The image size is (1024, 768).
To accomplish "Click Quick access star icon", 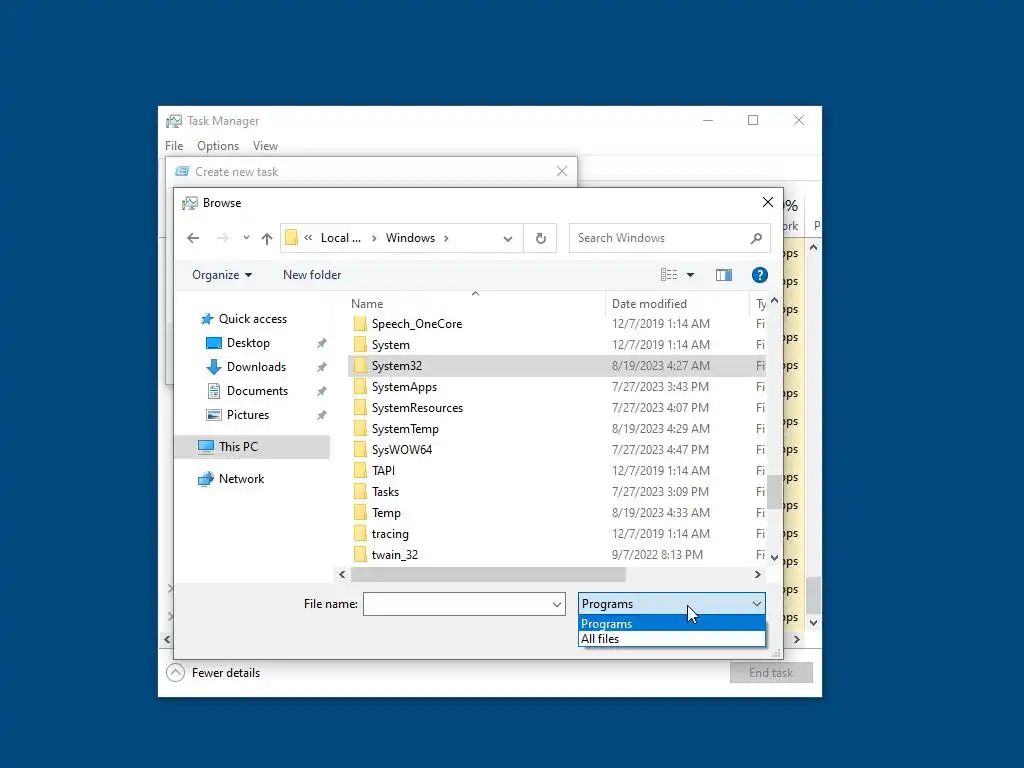I will point(207,319).
